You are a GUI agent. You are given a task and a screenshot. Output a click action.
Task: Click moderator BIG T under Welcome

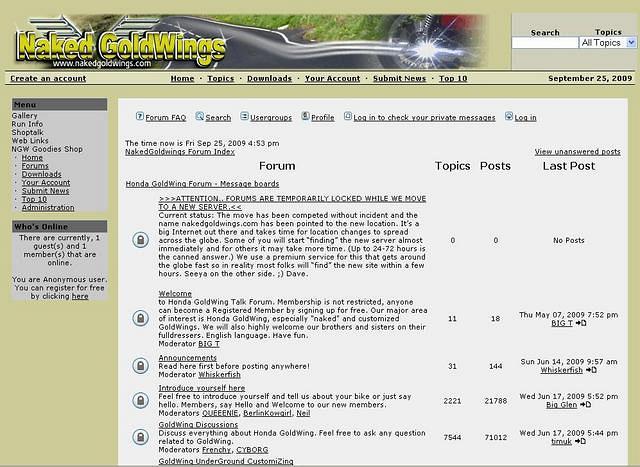(209, 344)
